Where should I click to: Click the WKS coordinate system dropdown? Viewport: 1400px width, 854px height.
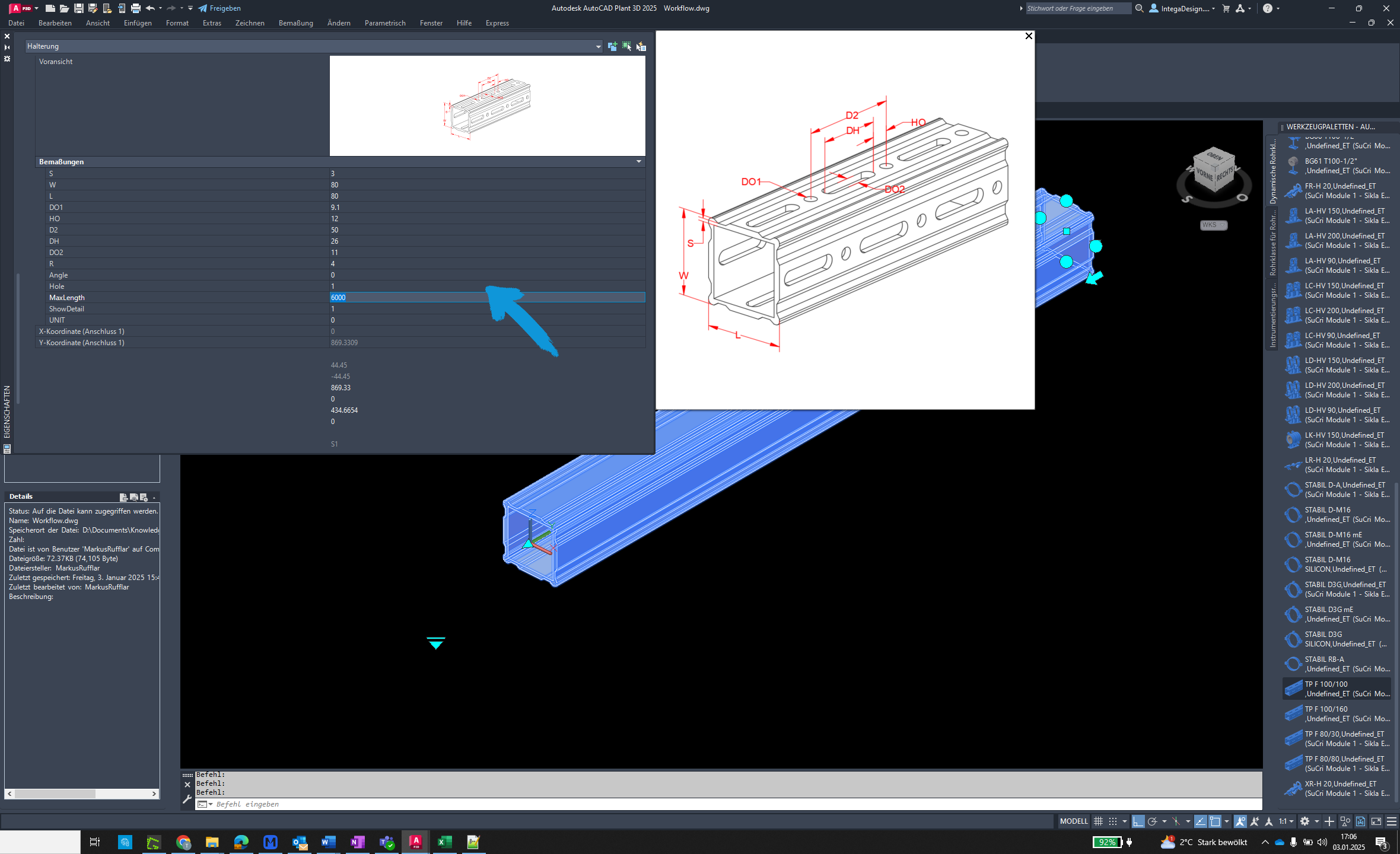point(1213,225)
